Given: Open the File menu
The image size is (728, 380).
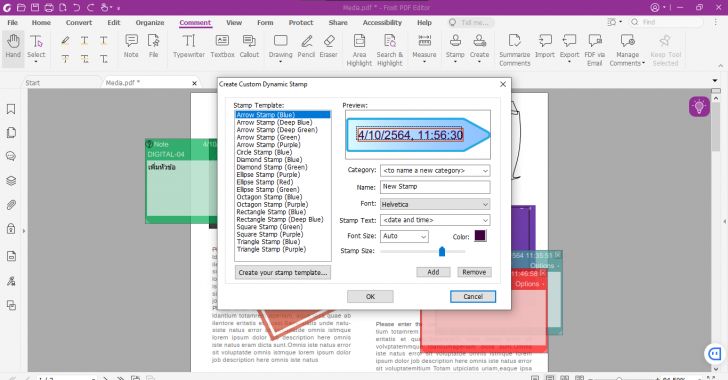Looking at the screenshot, I should [x=13, y=22].
